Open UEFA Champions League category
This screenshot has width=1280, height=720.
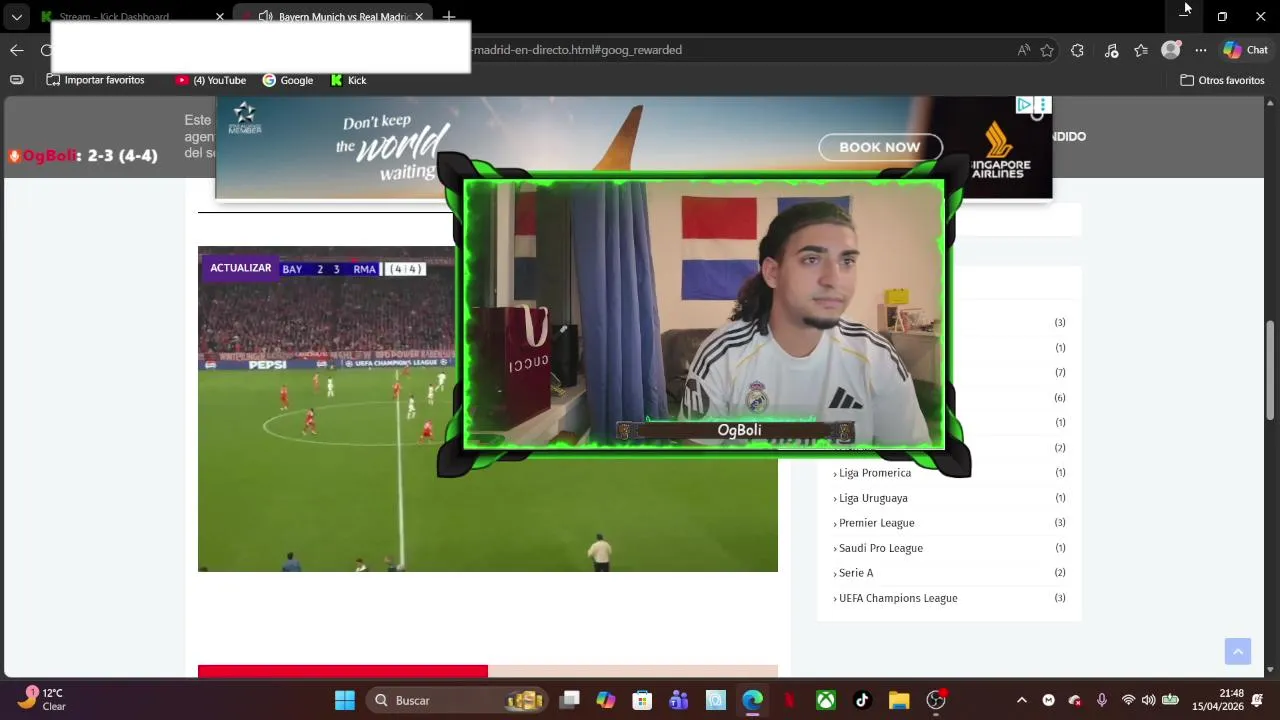(x=897, y=598)
